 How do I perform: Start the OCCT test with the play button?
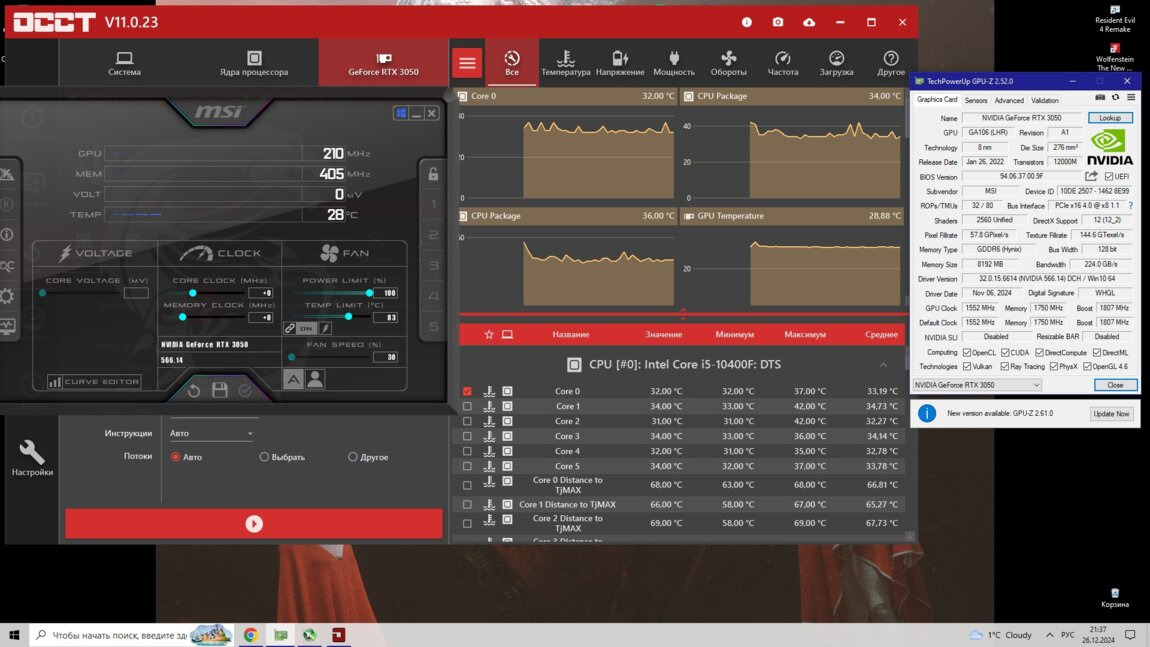pos(254,523)
